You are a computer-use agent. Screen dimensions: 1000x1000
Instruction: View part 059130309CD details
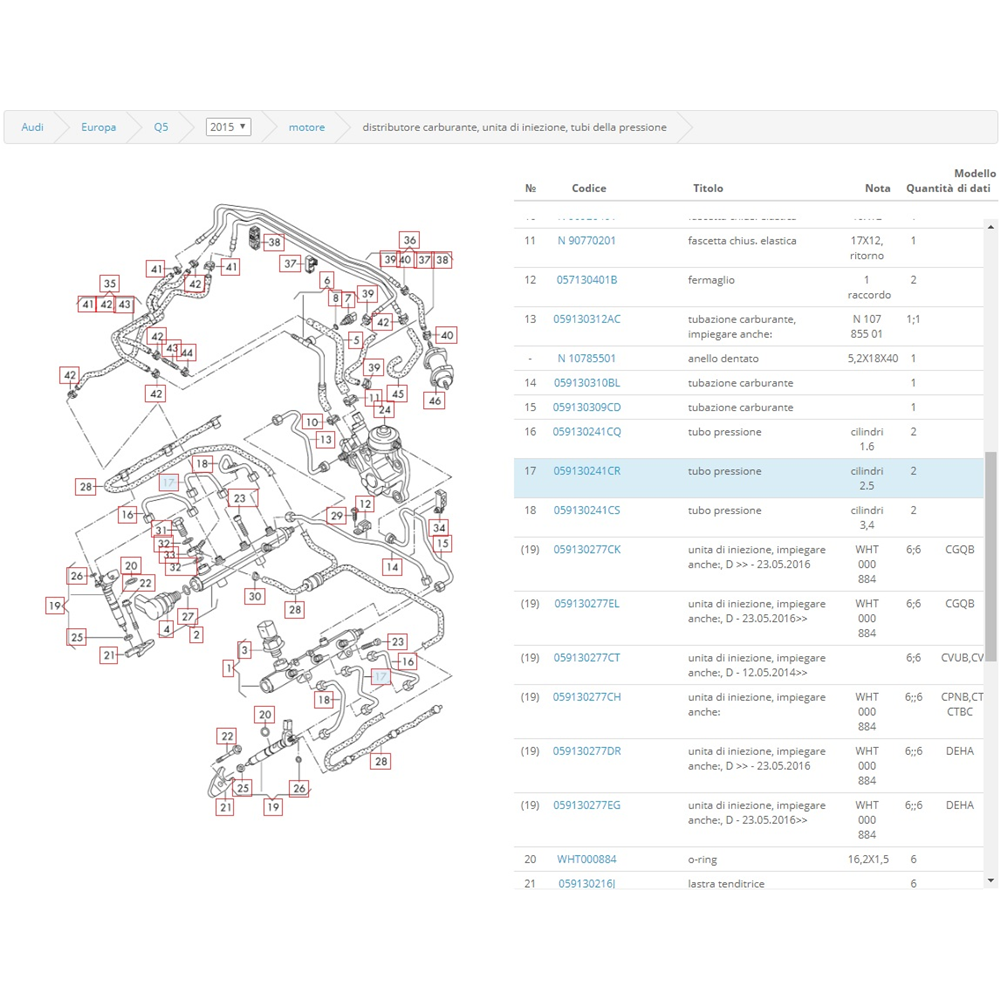pyautogui.click(x=587, y=407)
